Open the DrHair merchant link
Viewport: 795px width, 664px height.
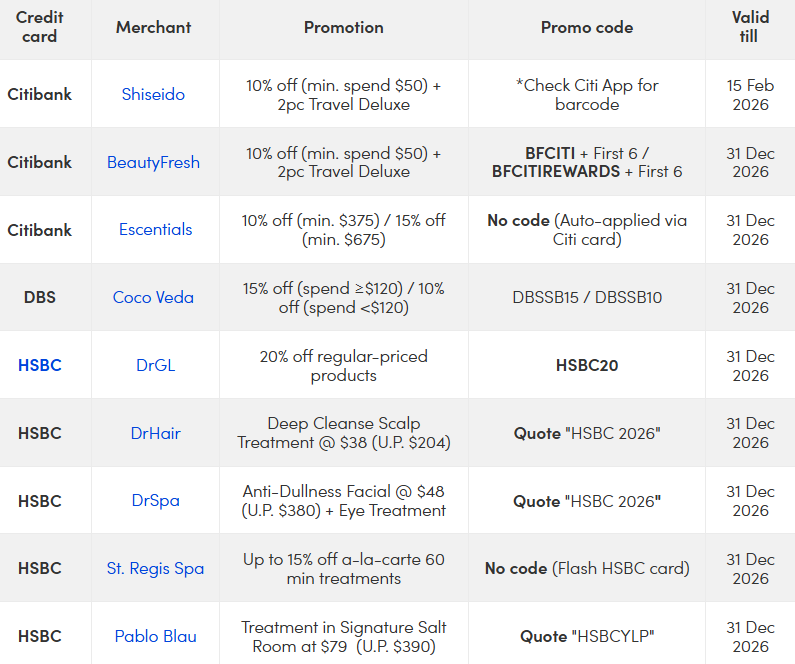coord(155,433)
